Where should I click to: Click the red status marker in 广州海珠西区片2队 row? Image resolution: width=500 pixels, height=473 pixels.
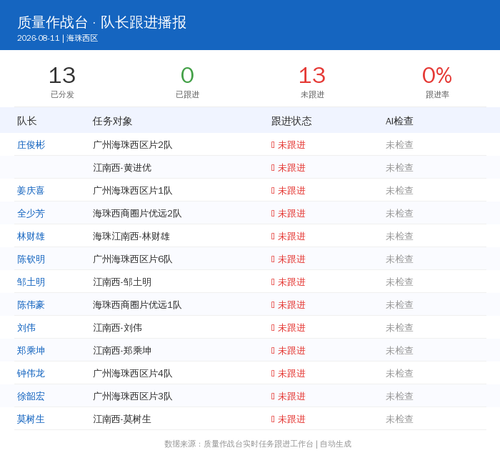(x=273, y=145)
